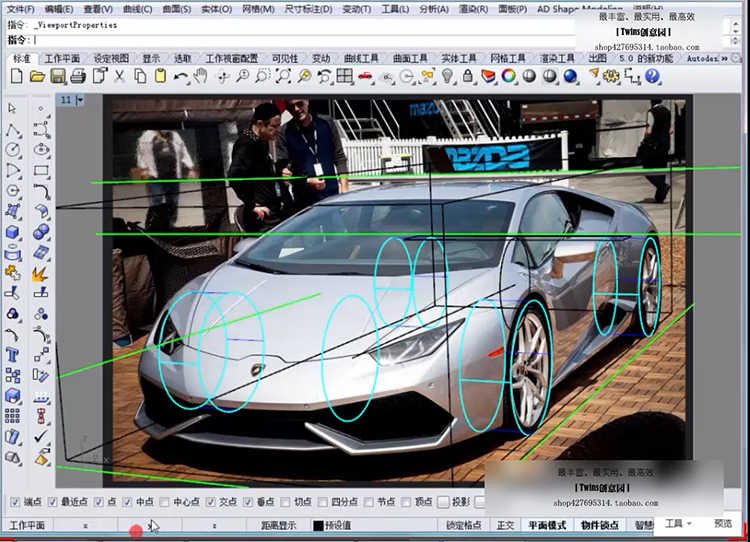Screen dimensions: 750x542
Task: Click the Save disk icon
Action: click(x=58, y=76)
